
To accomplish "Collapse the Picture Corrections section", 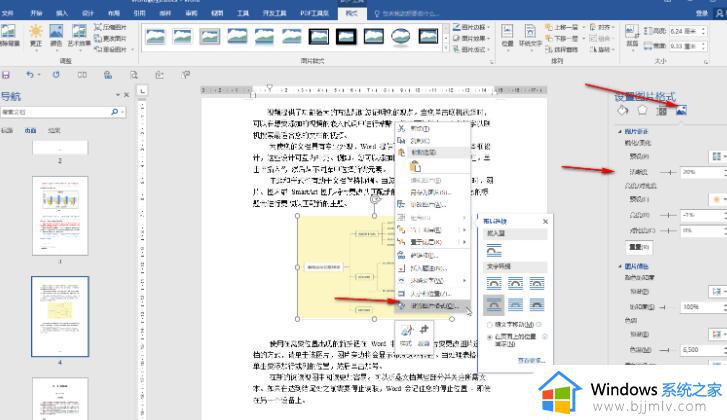I will (620, 132).
